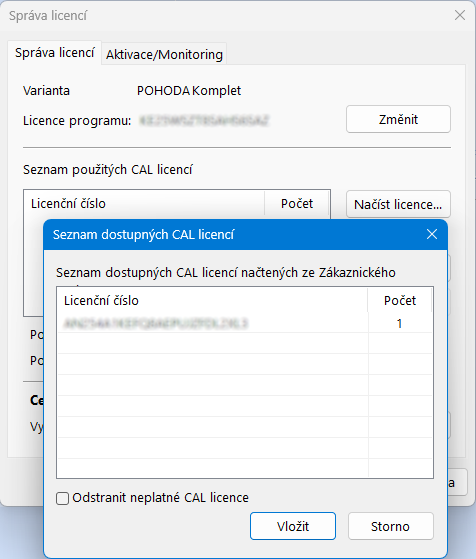Screen dimensions: 476x559
Task: Click the Změnit button
Action: pos(398,119)
